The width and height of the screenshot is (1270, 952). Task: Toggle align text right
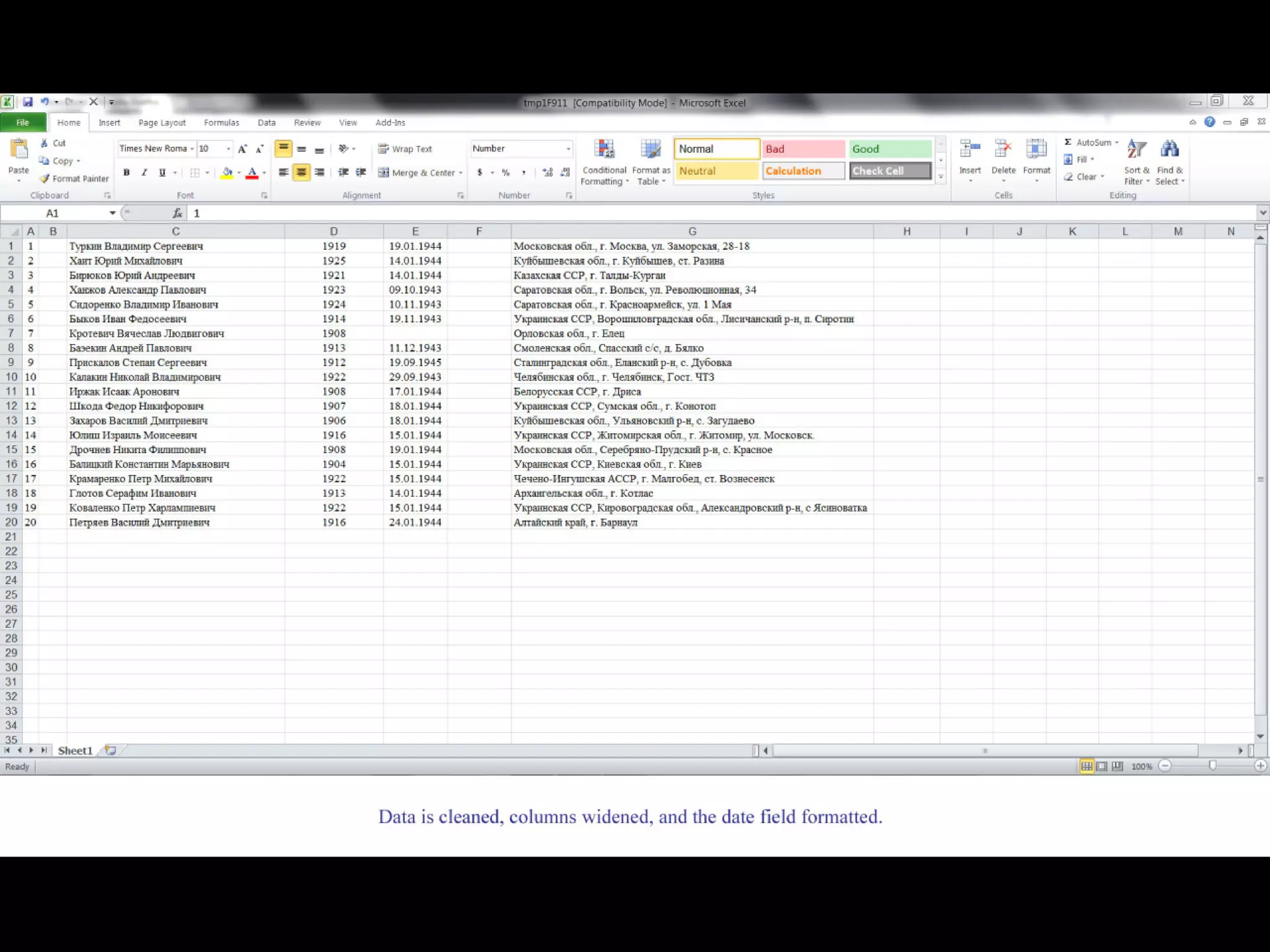(319, 172)
